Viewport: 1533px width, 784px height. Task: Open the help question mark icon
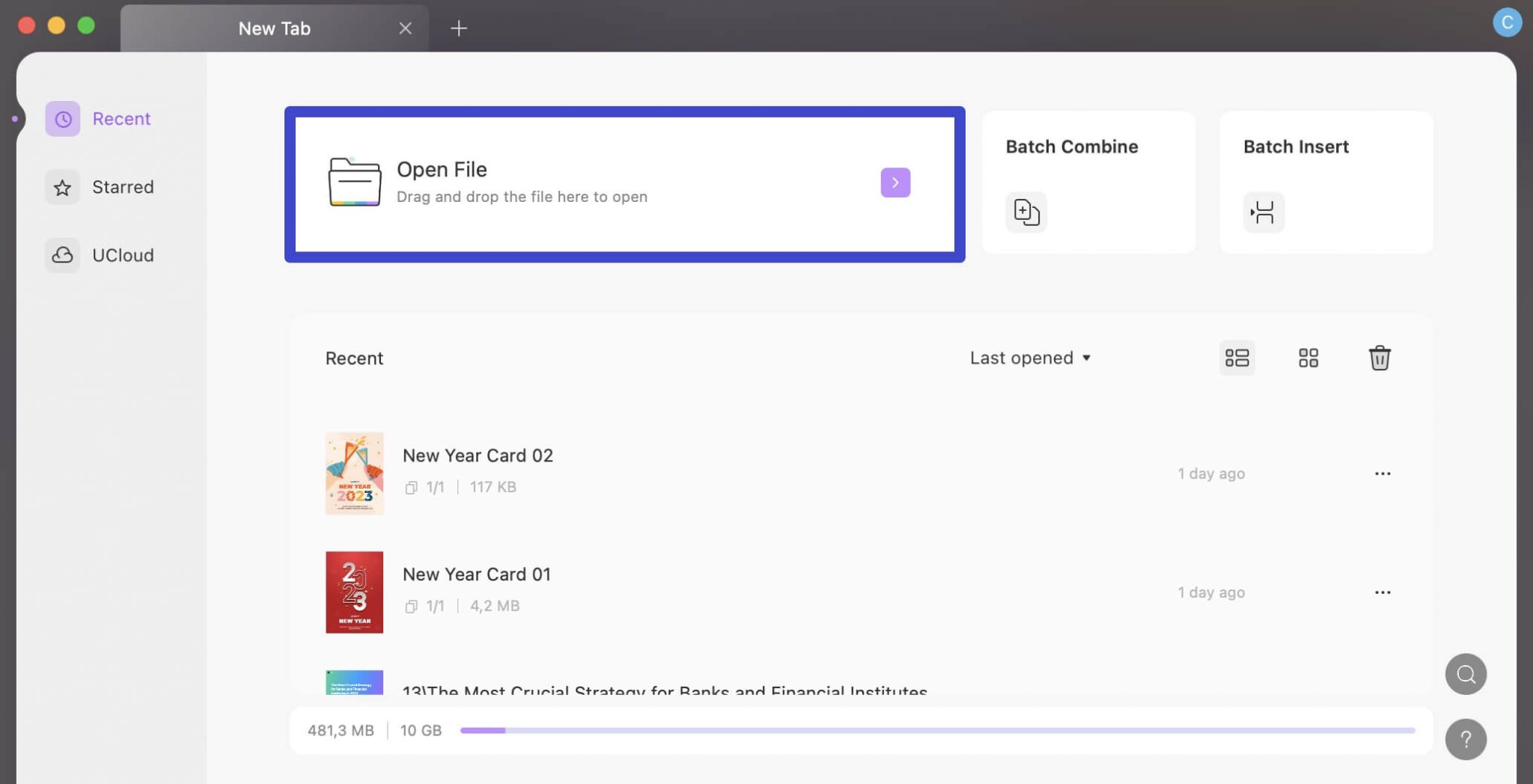coord(1466,739)
